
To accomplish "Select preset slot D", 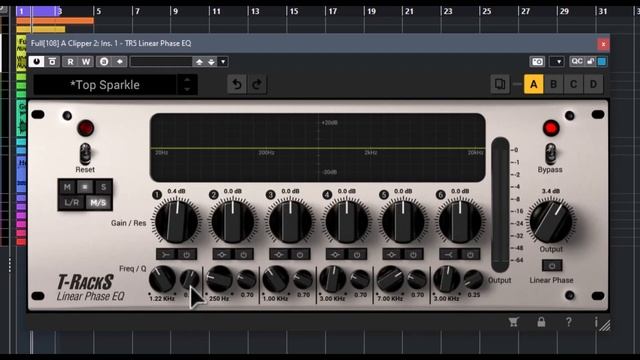I will click(x=593, y=84).
